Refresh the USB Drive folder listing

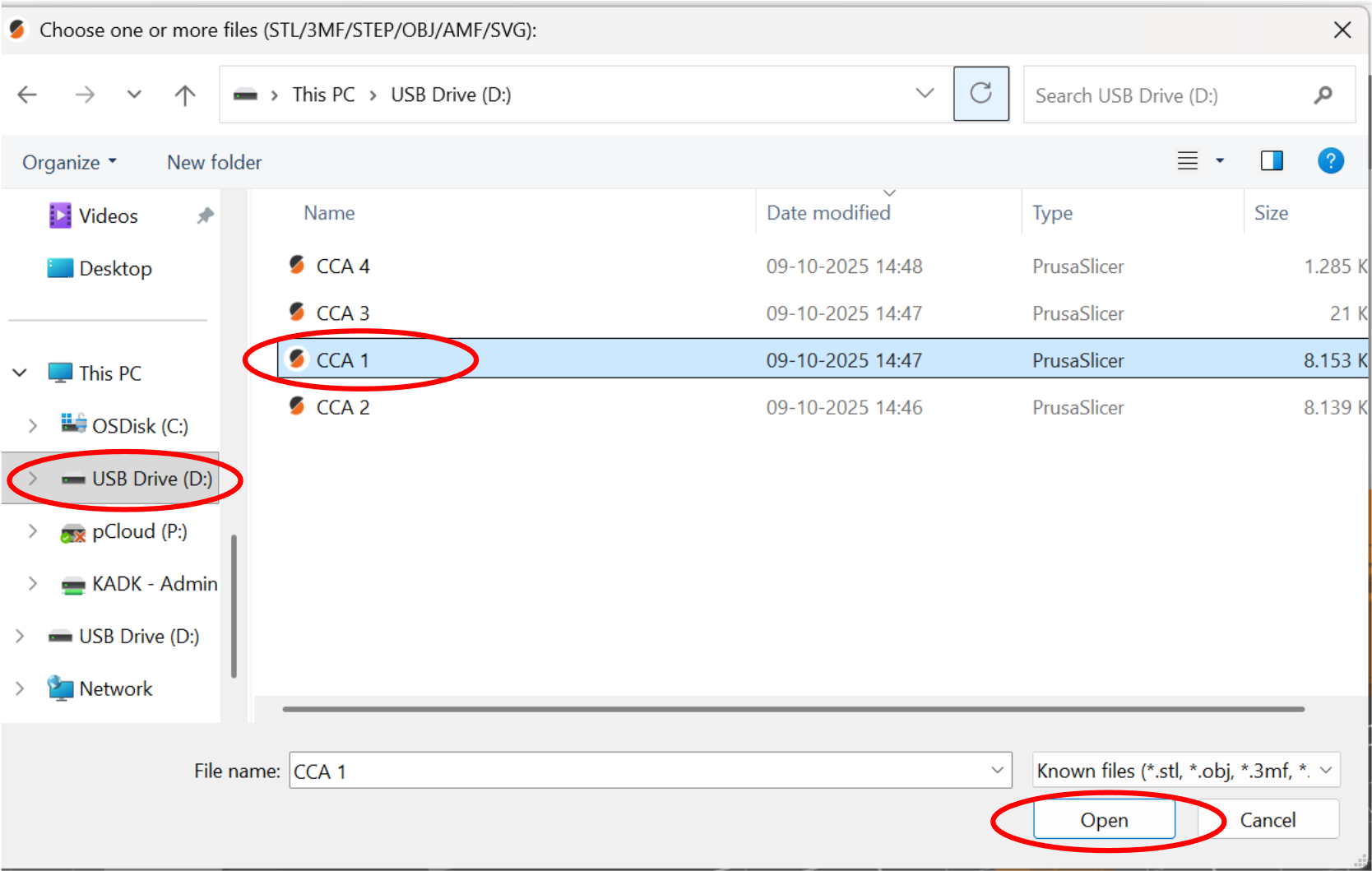pyautogui.click(x=980, y=94)
